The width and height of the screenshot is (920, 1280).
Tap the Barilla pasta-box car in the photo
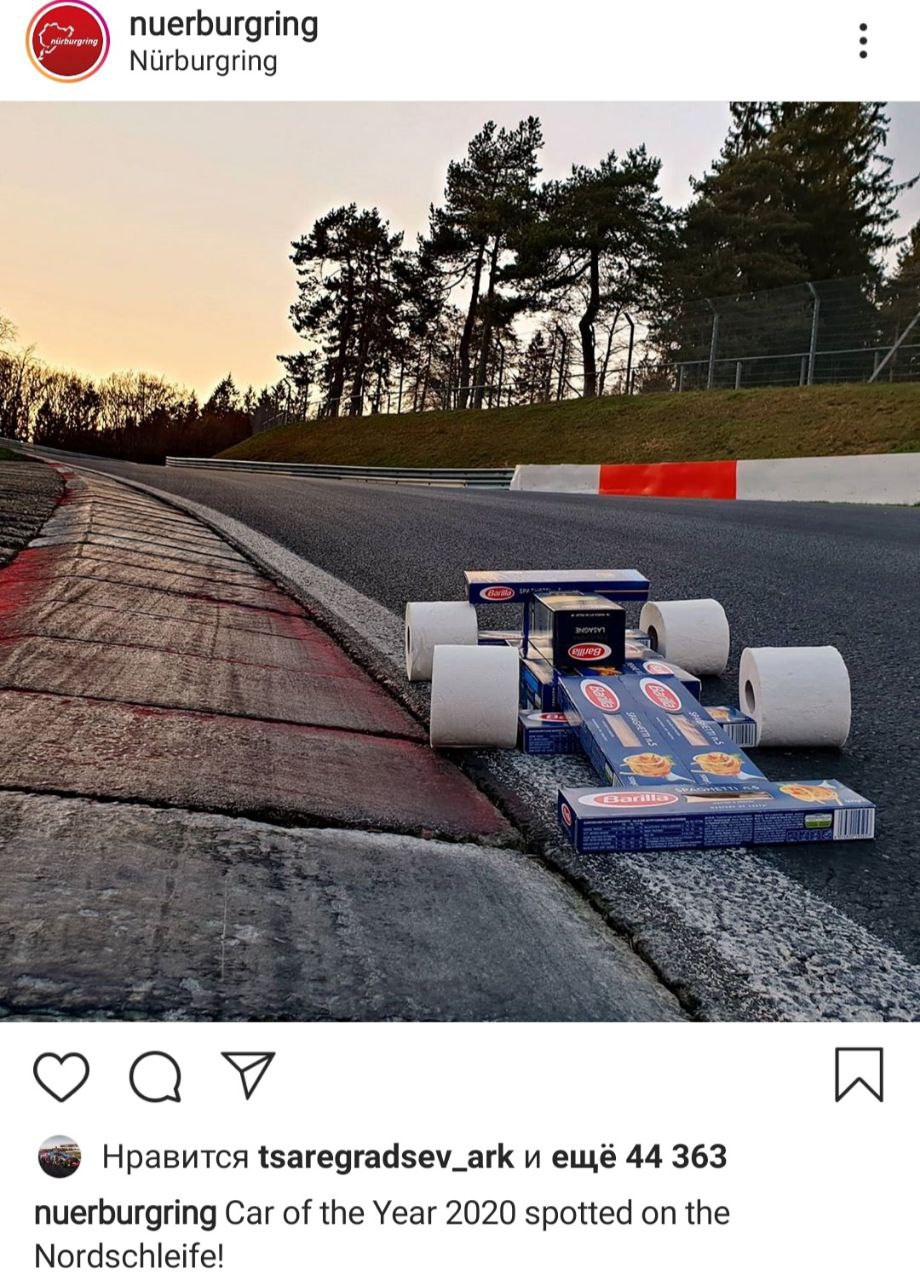[x=640, y=708]
